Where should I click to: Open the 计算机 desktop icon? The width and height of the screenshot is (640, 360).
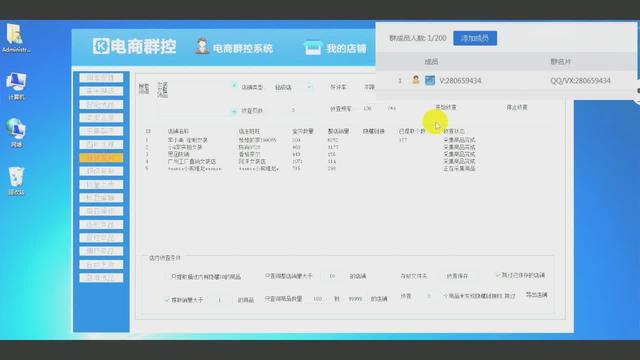click(16, 86)
